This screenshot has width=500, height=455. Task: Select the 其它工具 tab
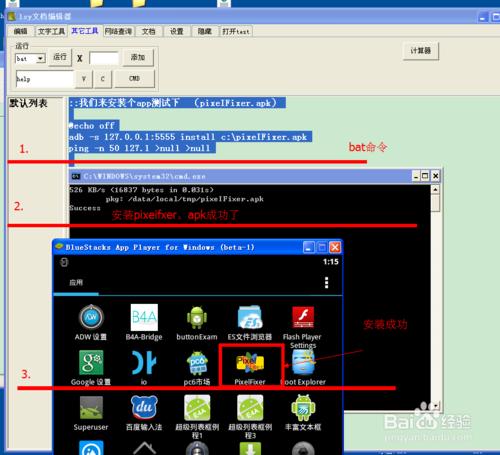pos(85,31)
